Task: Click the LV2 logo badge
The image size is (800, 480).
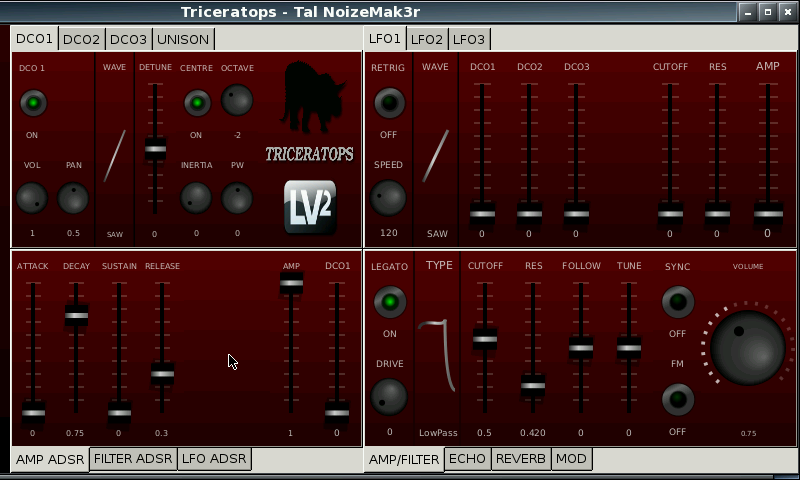Action: (310, 207)
